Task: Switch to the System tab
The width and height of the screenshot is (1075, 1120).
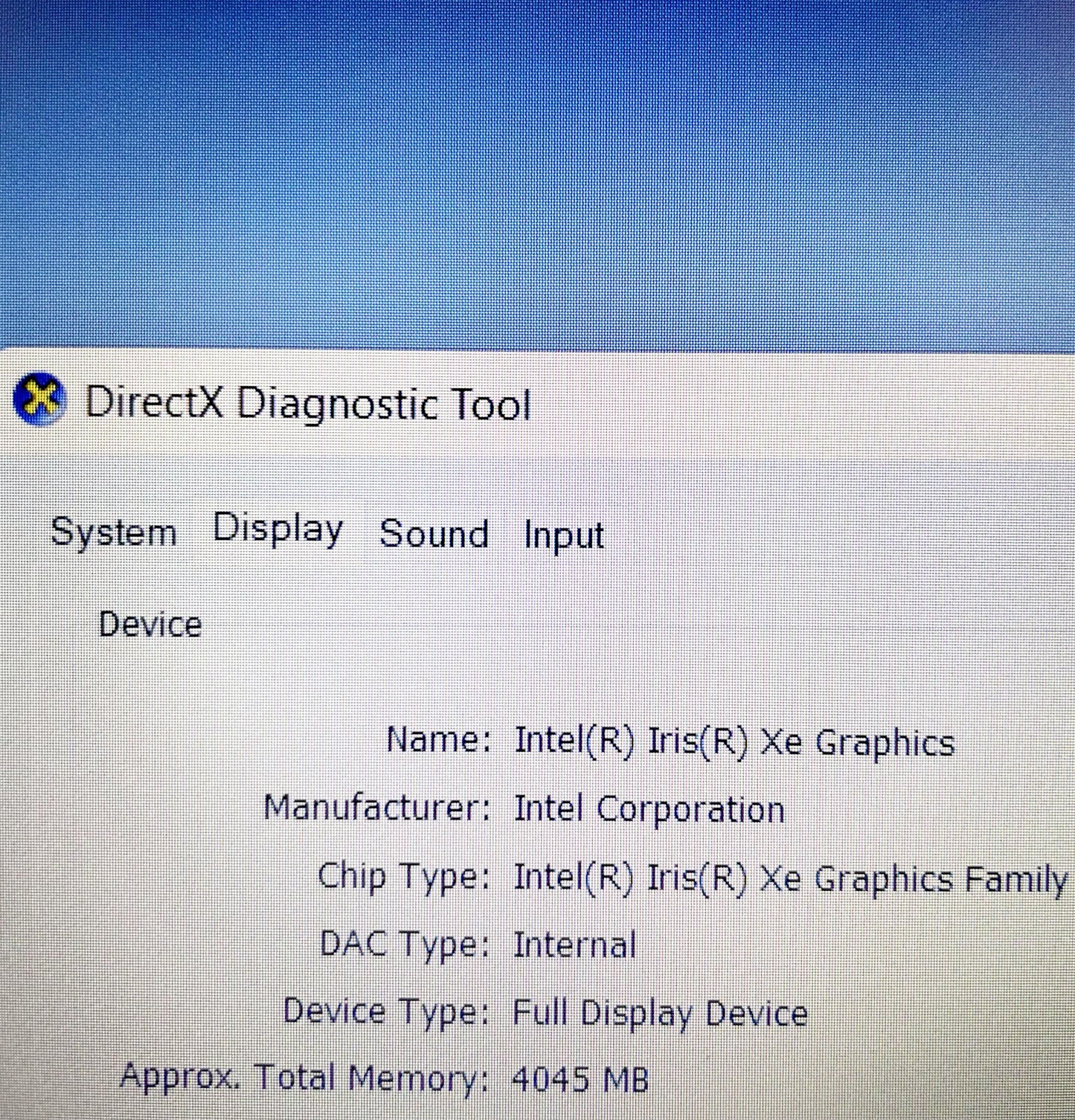Action: pyautogui.click(x=113, y=532)
